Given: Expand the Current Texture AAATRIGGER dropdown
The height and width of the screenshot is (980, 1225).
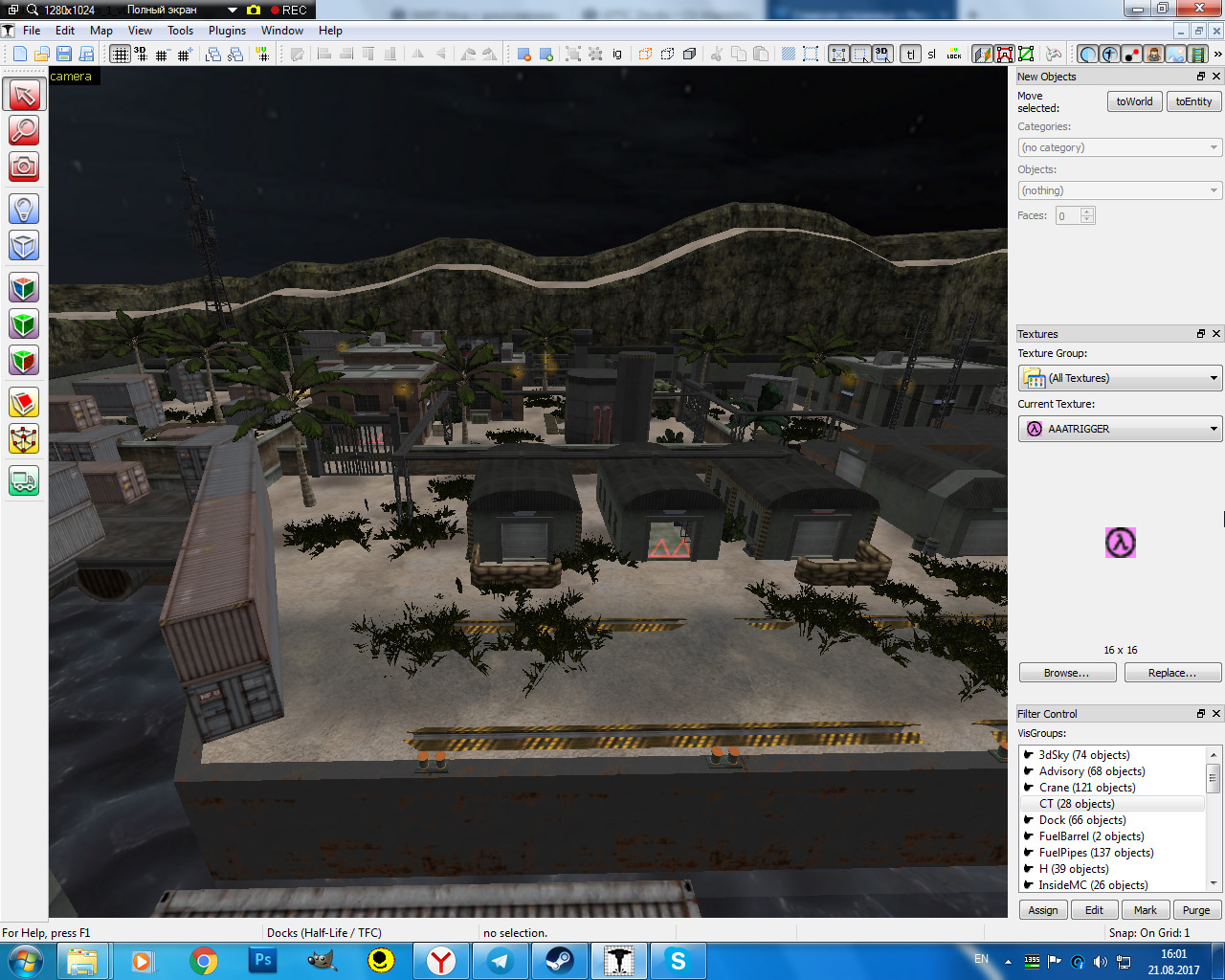Looking at the screenshot, I should (1120, 429).
